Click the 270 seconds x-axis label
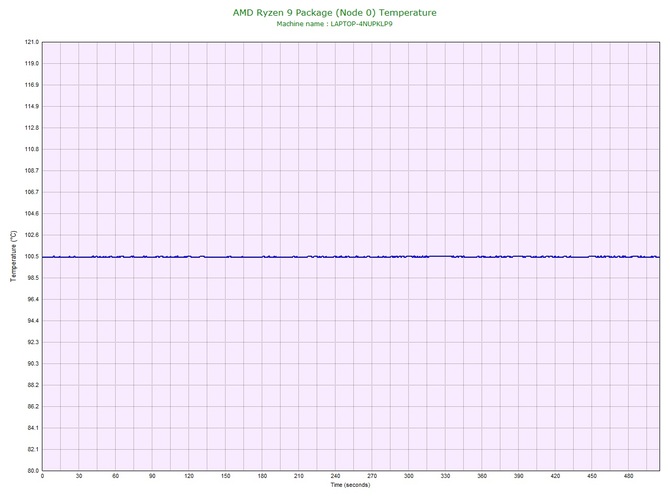Image resolution: width=670 pixels, height=502 pixels. [372, 476]
